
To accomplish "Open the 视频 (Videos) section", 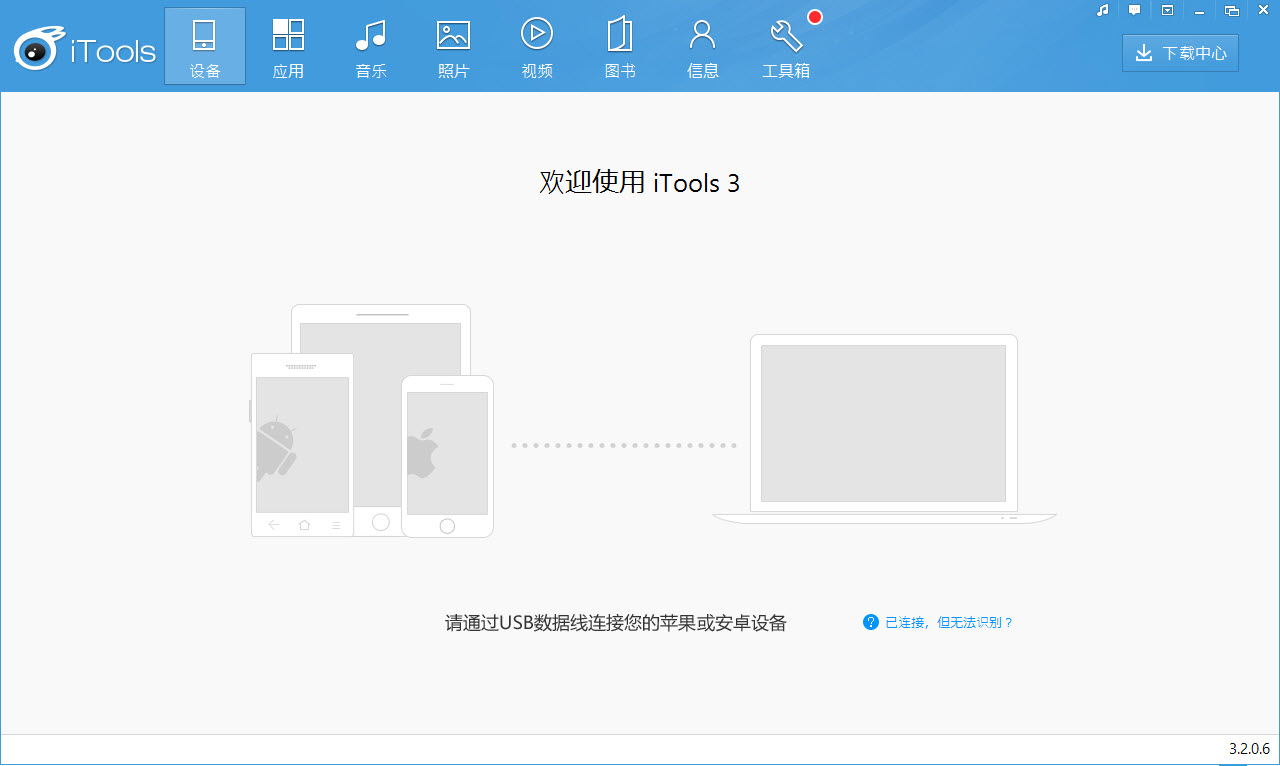I will pyautogui.click(x=537, y=45).
